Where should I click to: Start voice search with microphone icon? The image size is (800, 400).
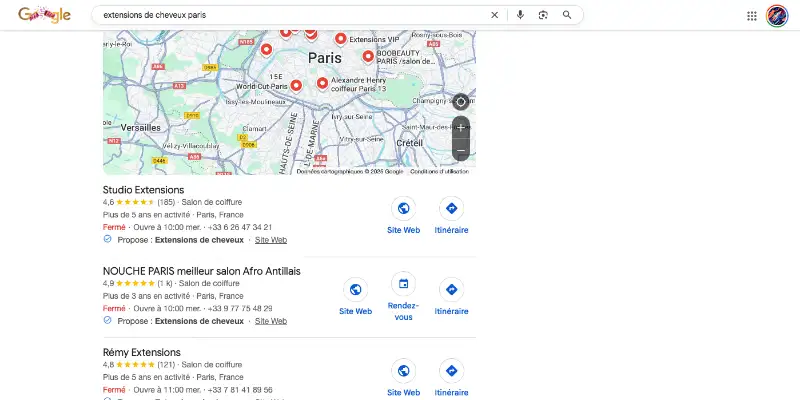click(520, 15)
